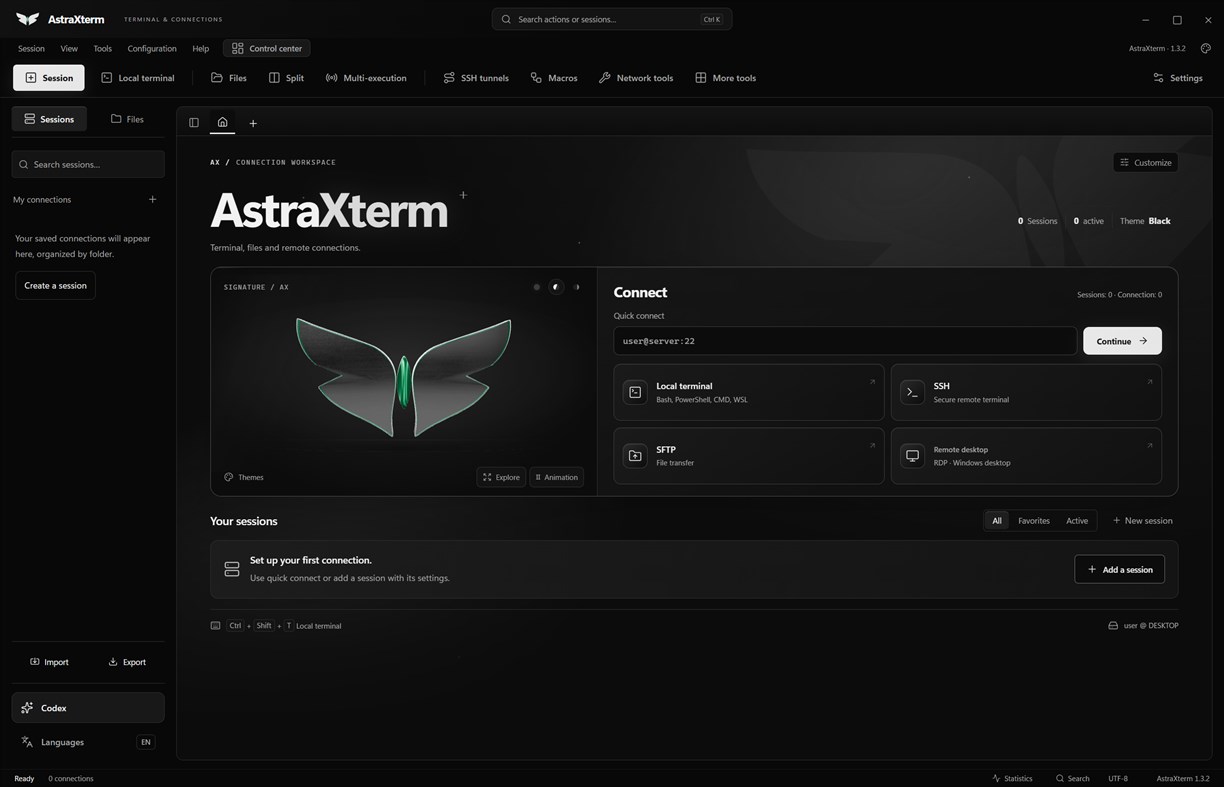
Task: Click arrow icon on SSH card
Action: pos(1149,381)
